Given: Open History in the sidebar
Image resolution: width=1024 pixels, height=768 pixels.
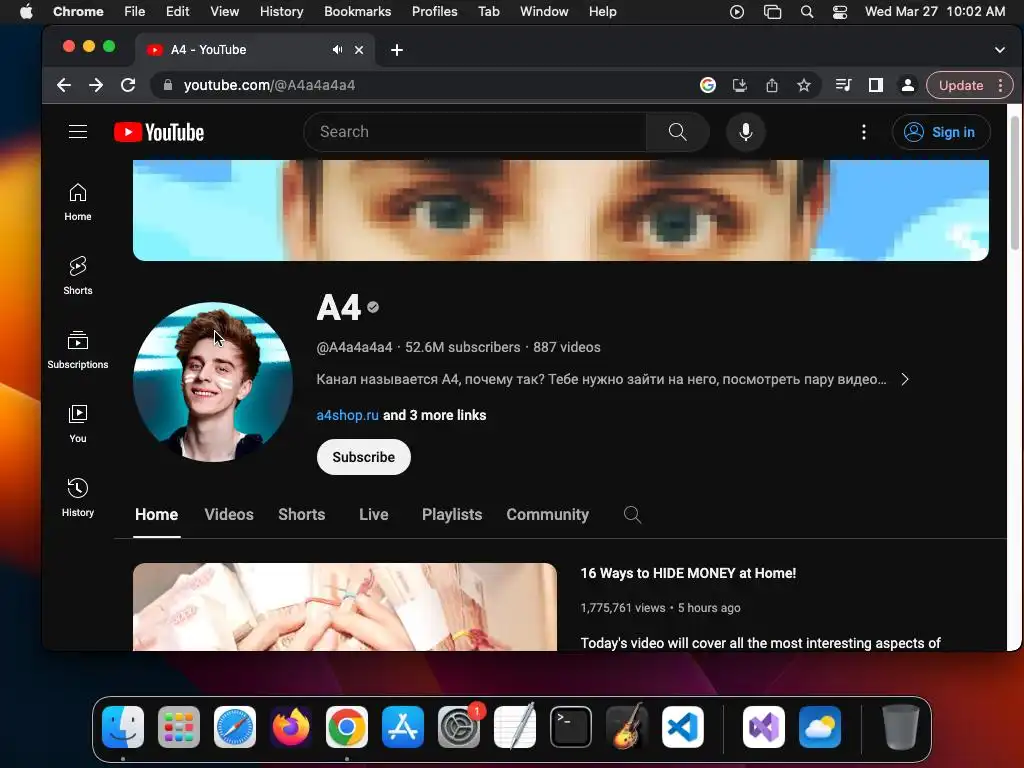Looking at the screenshot, I should [x=78, y=498].
